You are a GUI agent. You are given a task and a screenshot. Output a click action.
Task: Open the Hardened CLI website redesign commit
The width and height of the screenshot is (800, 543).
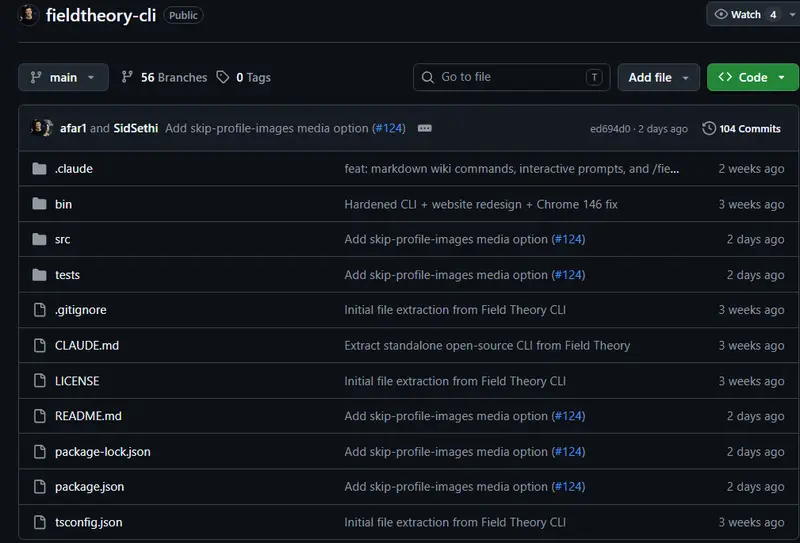click(481, 204)
